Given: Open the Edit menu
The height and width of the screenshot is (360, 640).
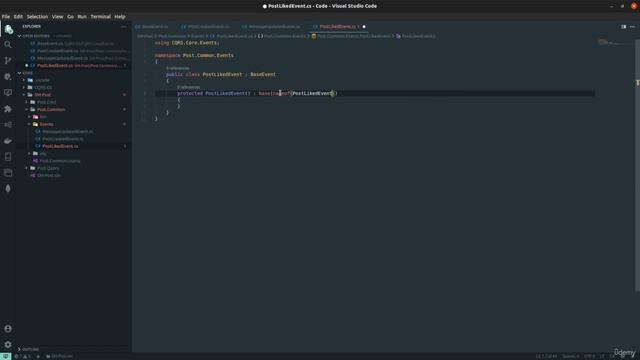Looking at the screenshot, I should (18, 17).
